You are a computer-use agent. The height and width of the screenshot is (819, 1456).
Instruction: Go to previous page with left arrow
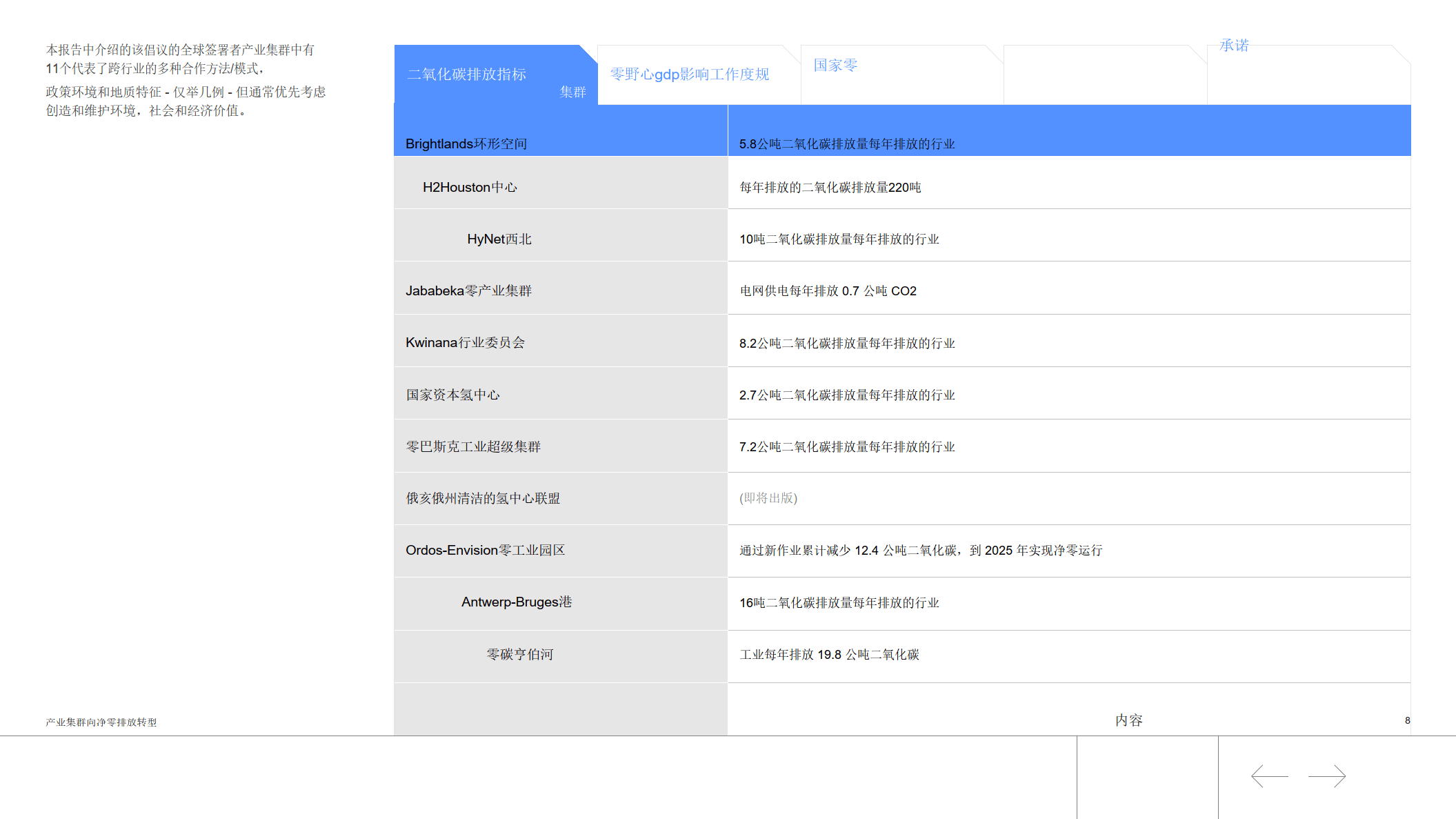[1270, 776]
